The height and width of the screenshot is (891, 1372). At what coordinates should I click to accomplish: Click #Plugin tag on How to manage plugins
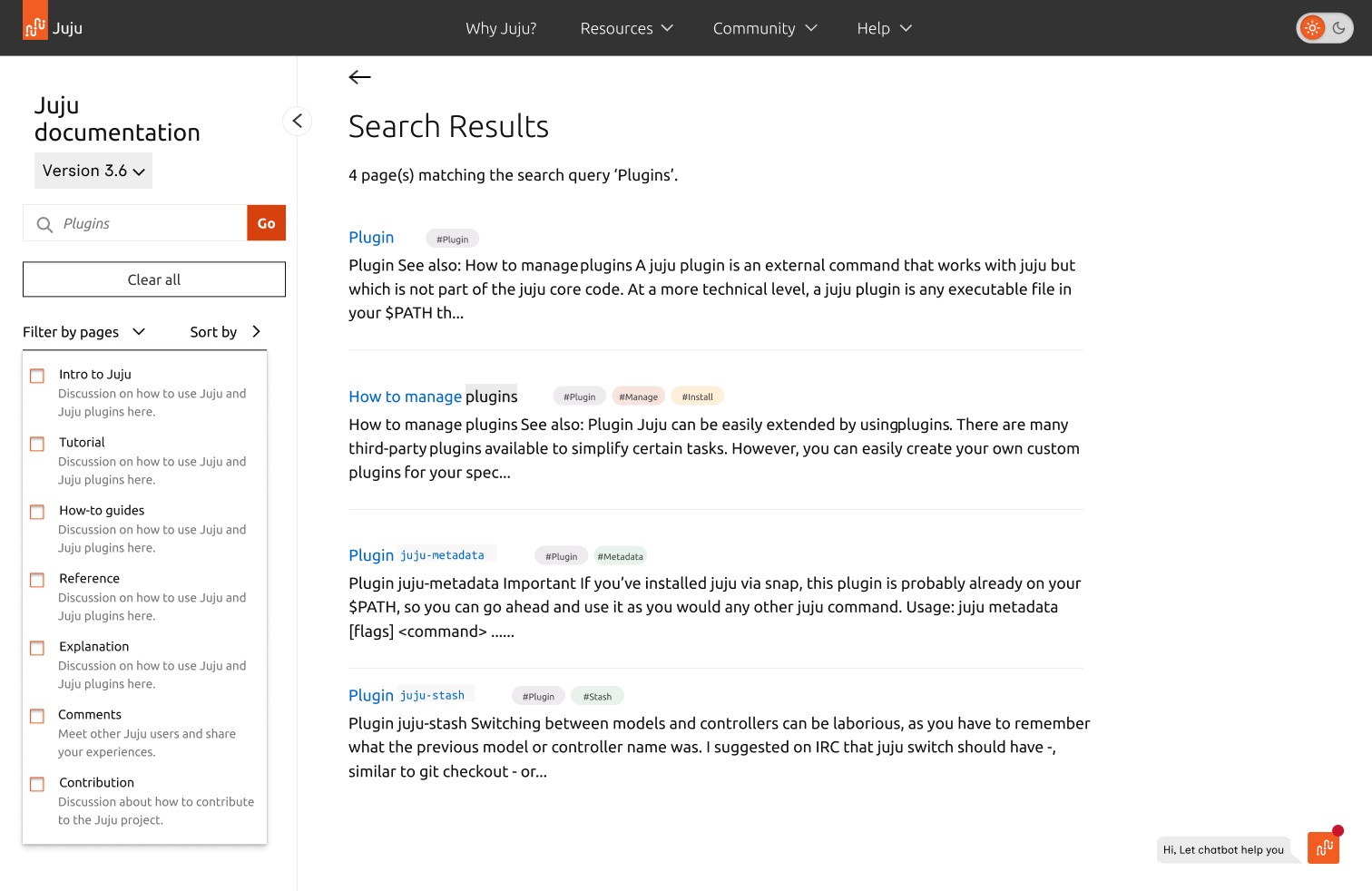pos(579,397)
